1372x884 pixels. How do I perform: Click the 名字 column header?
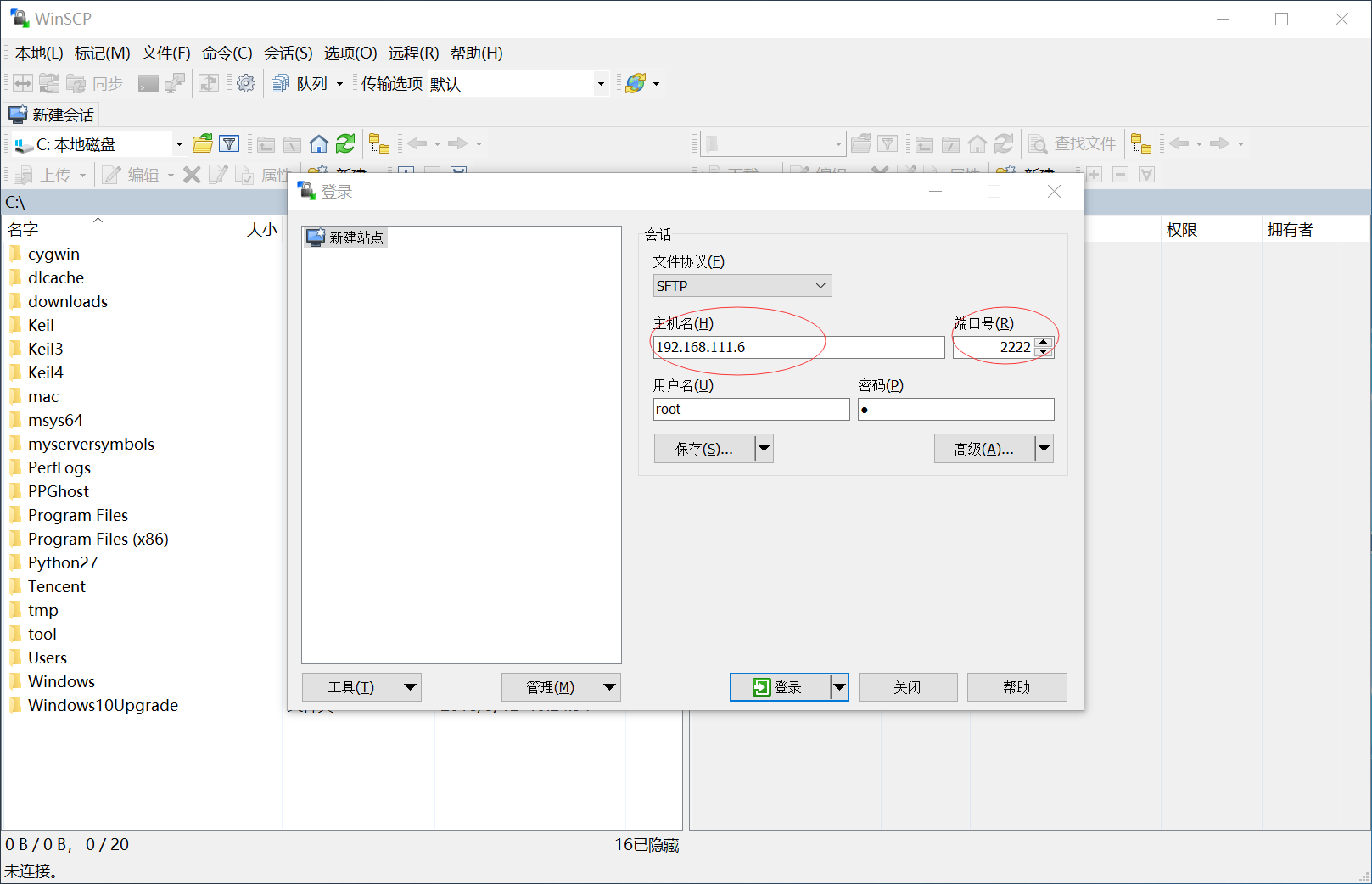pyautogui.click(x=97, y=229)
